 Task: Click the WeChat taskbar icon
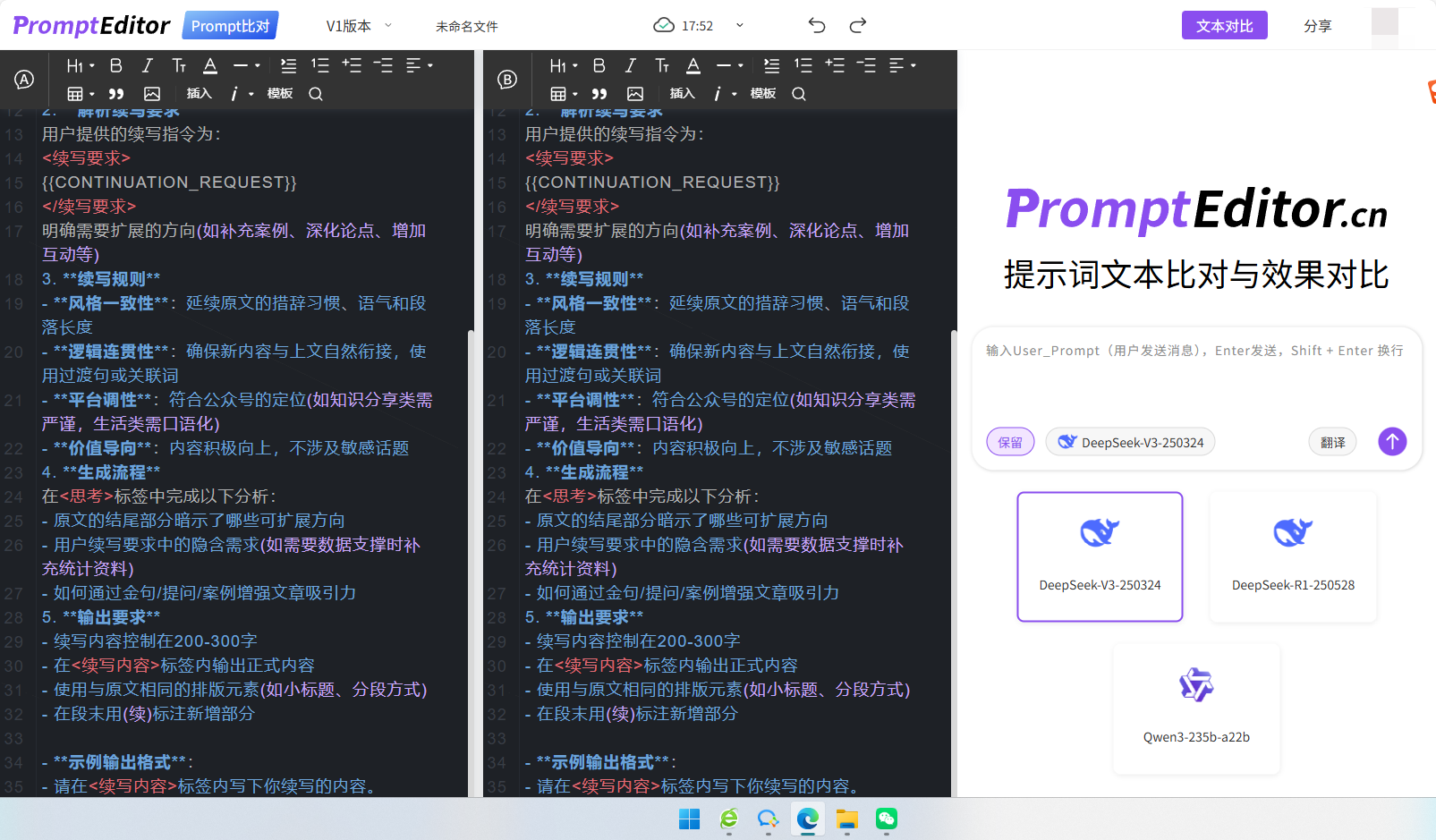pos(886,819)
